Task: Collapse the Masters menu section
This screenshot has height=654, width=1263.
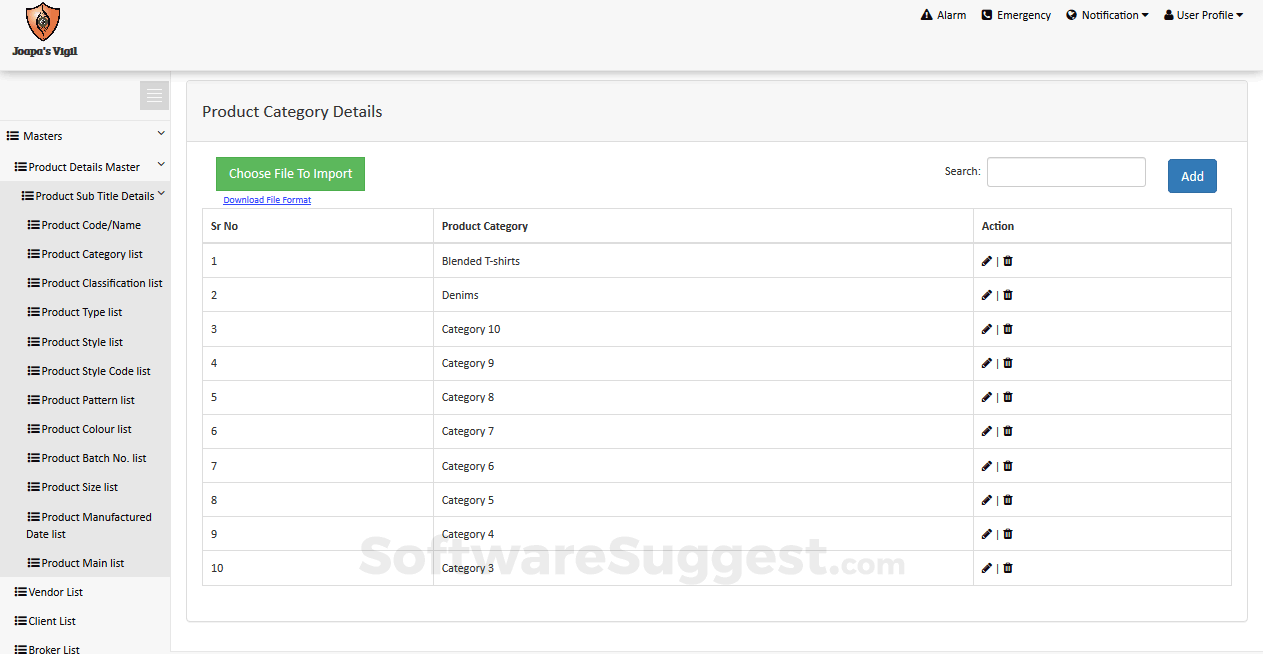Action: [85, 135]
